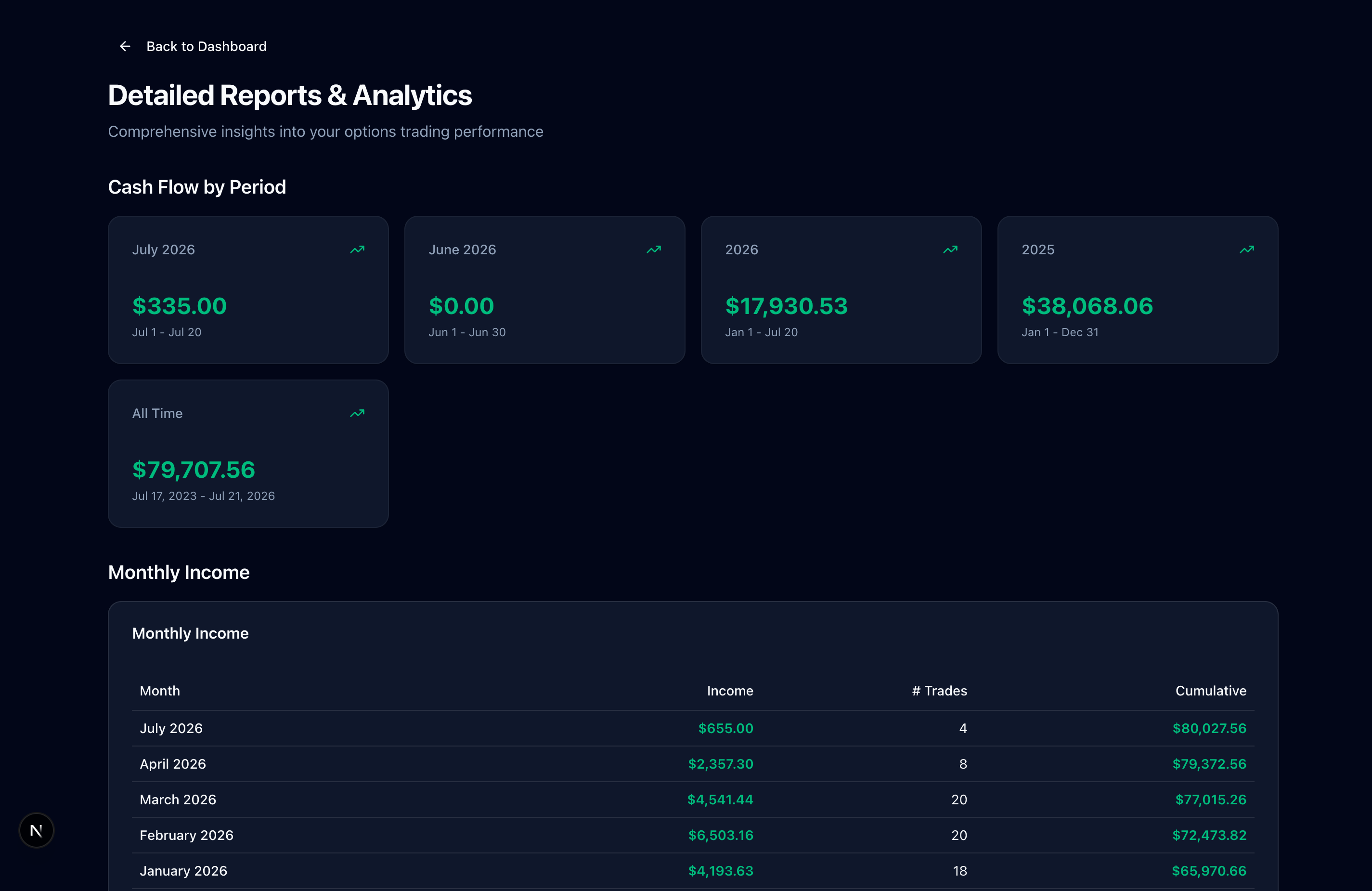The height and width of the screenshot is (891, 1372).
Task: Click the 'All Time' card title
Action: [x=157, y=414]
